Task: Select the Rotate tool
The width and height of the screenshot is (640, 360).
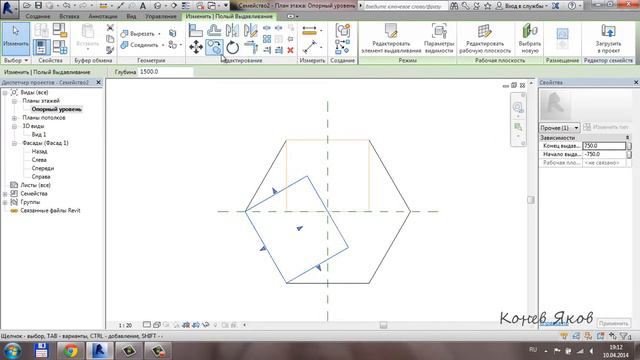Action: point(232,47)
